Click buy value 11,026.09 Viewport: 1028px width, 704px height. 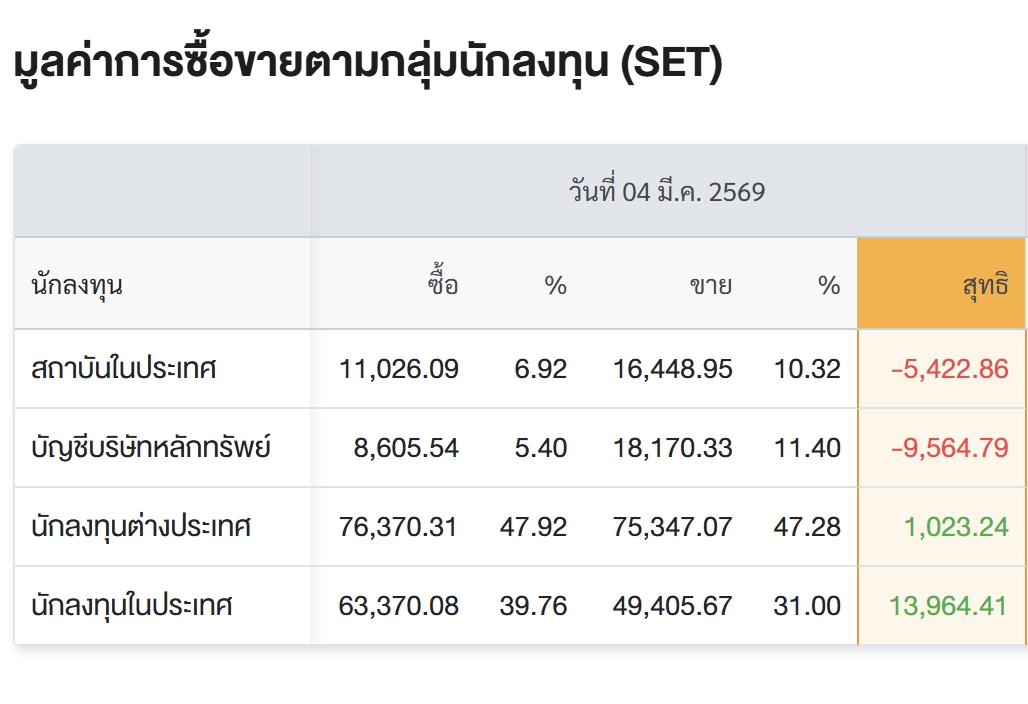[399, 369]
